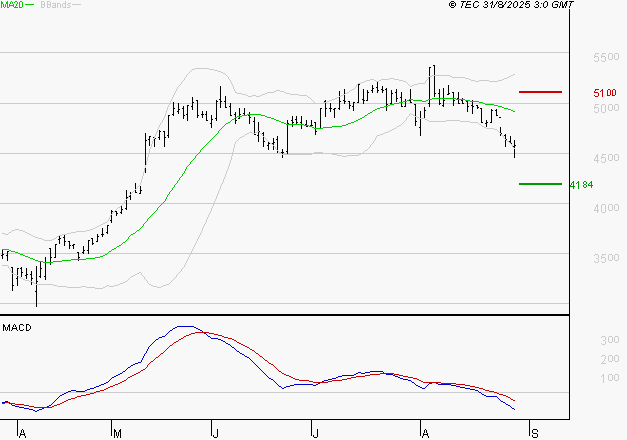Click the red 5100 resistance line
The width and height of the screenshot is (627, 440).
[540, 92]
